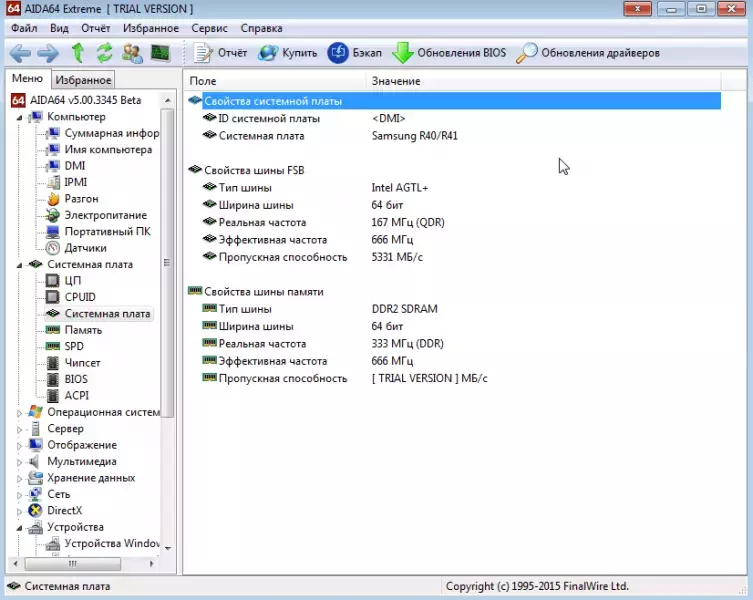The image size is (753, 600).
Task: Select Суммарная информация in the tree
Action: (103, 133)
